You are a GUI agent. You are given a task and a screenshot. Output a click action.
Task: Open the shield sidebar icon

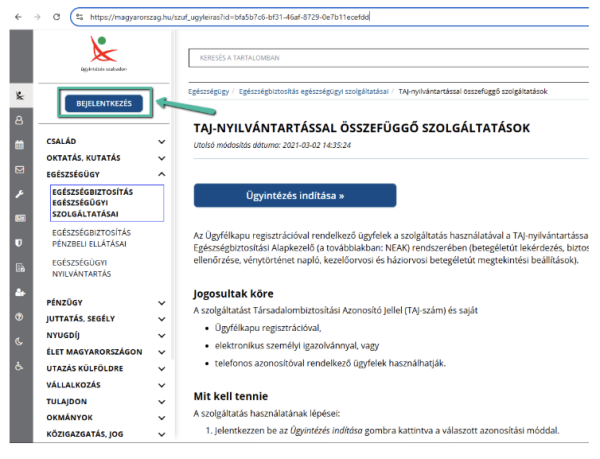[19, 243]
